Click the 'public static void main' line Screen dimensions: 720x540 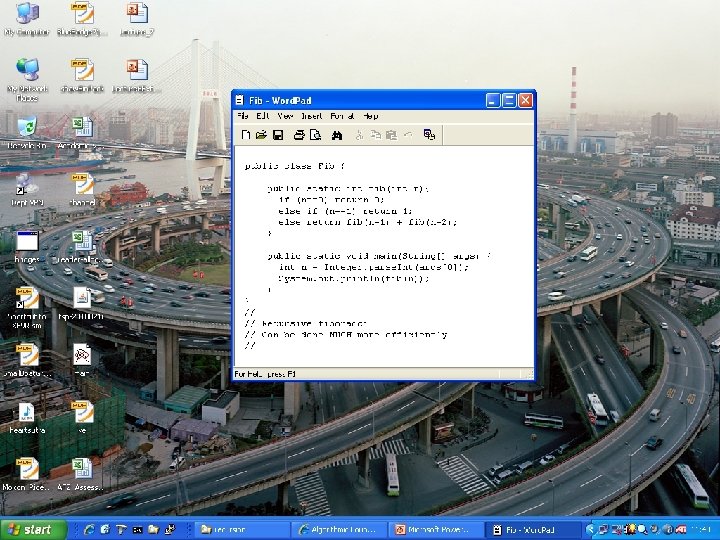(379, 256)
